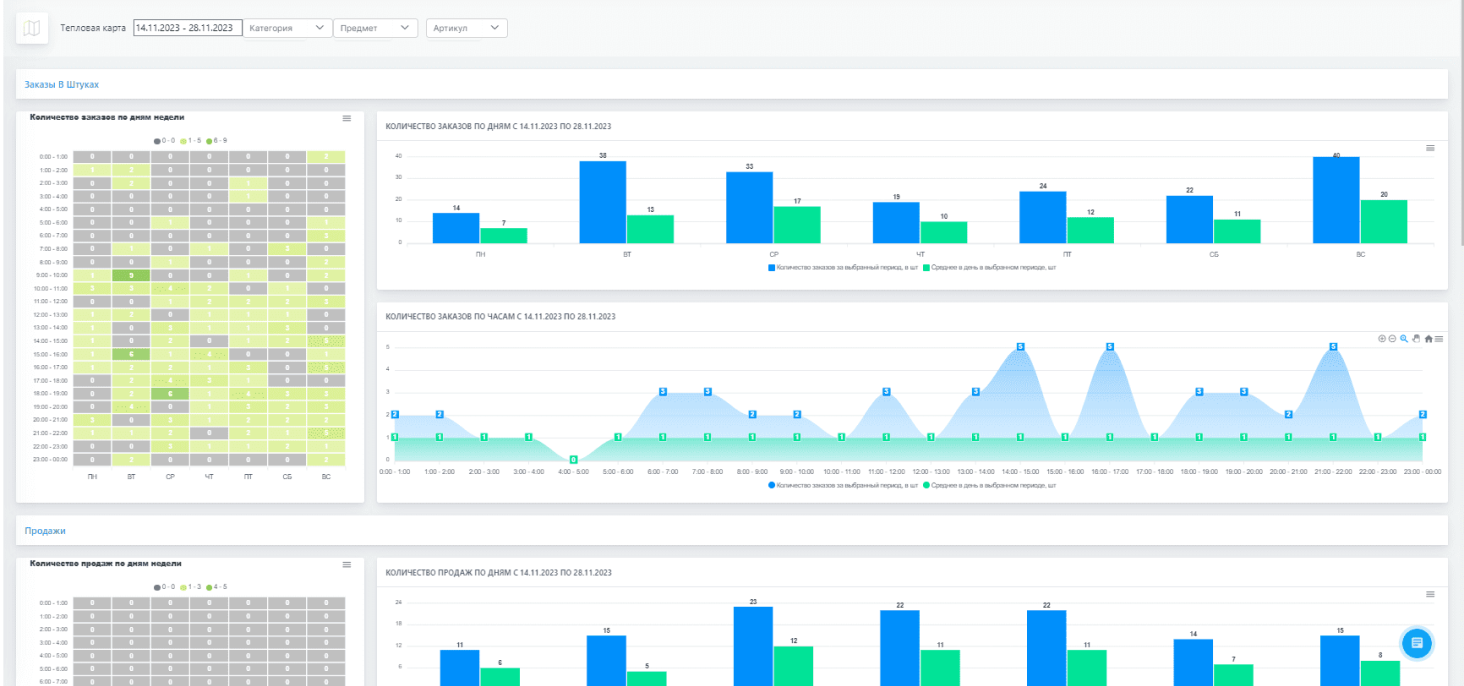Click the '0:00 - 1:00' row label in orders heatmap
Image resolution: width=1464 pixels, height=686 pixels.
(x=53, y=157)
